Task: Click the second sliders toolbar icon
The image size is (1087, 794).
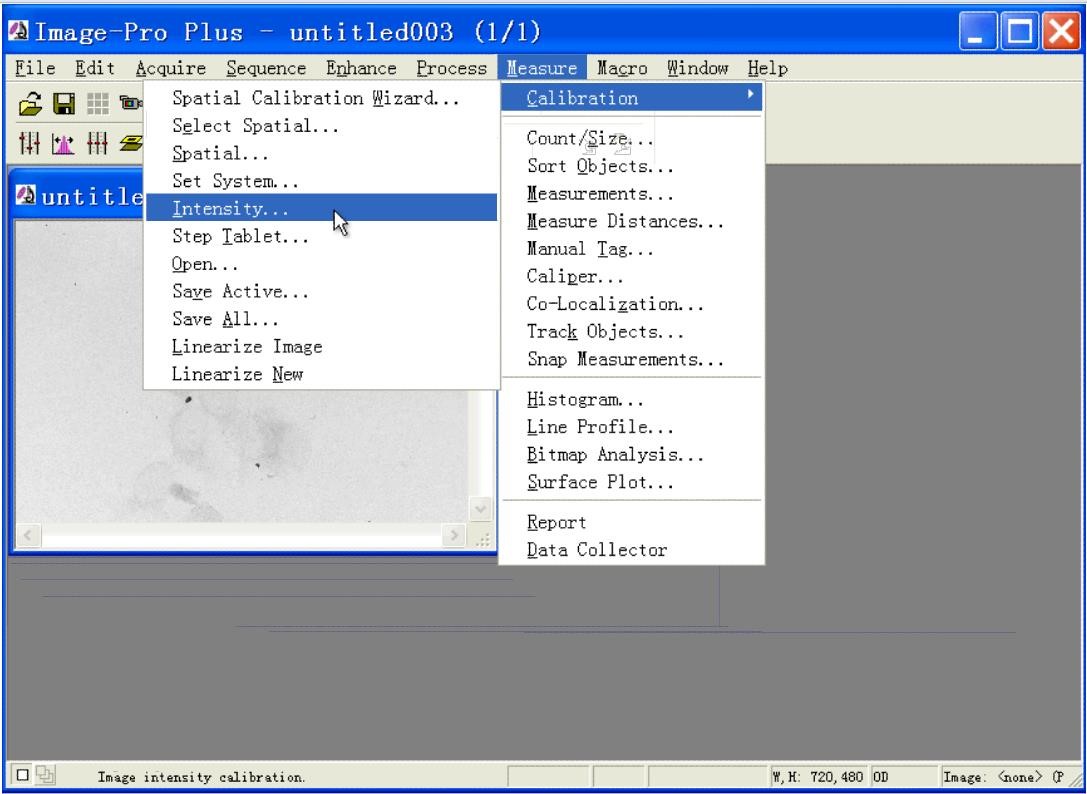Action: pyautogui.click(x=97, y=144)
